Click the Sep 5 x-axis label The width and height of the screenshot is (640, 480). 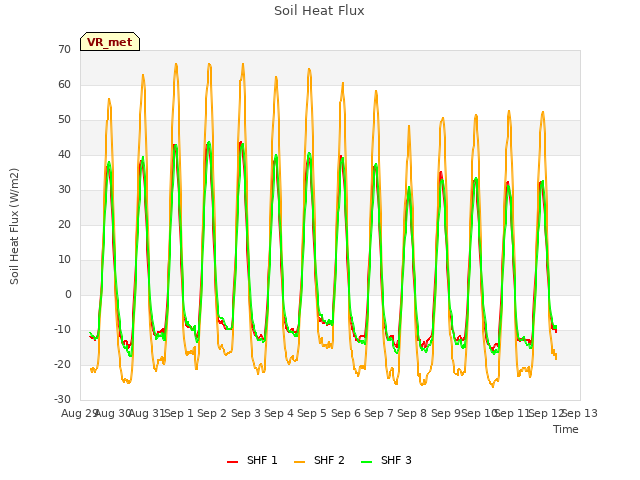[x=312, y=413]
